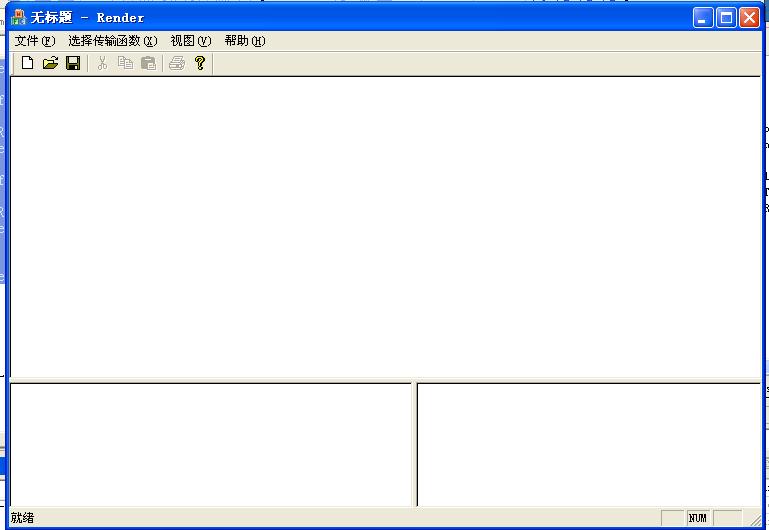Open the 帮助(H) menu
769x530 pixels.
(x=245, y=41)
